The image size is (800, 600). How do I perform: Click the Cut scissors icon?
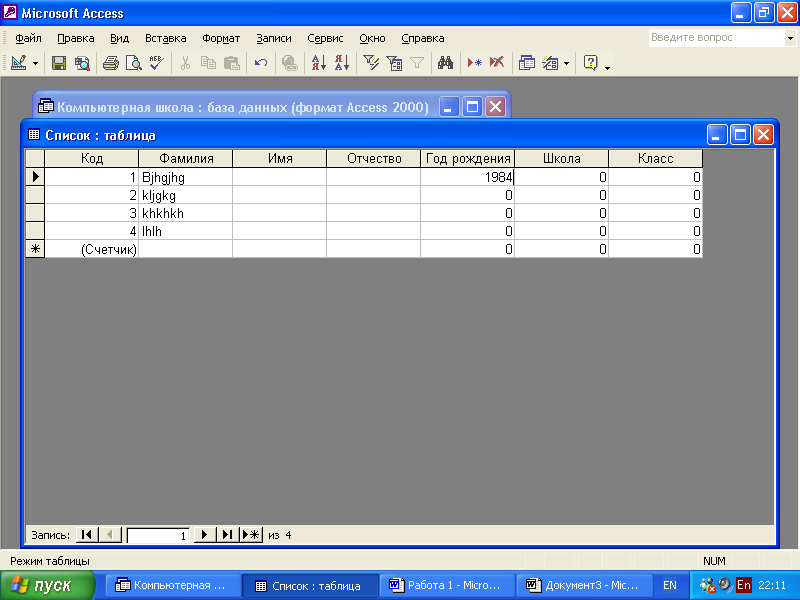(x=185, y=63)
